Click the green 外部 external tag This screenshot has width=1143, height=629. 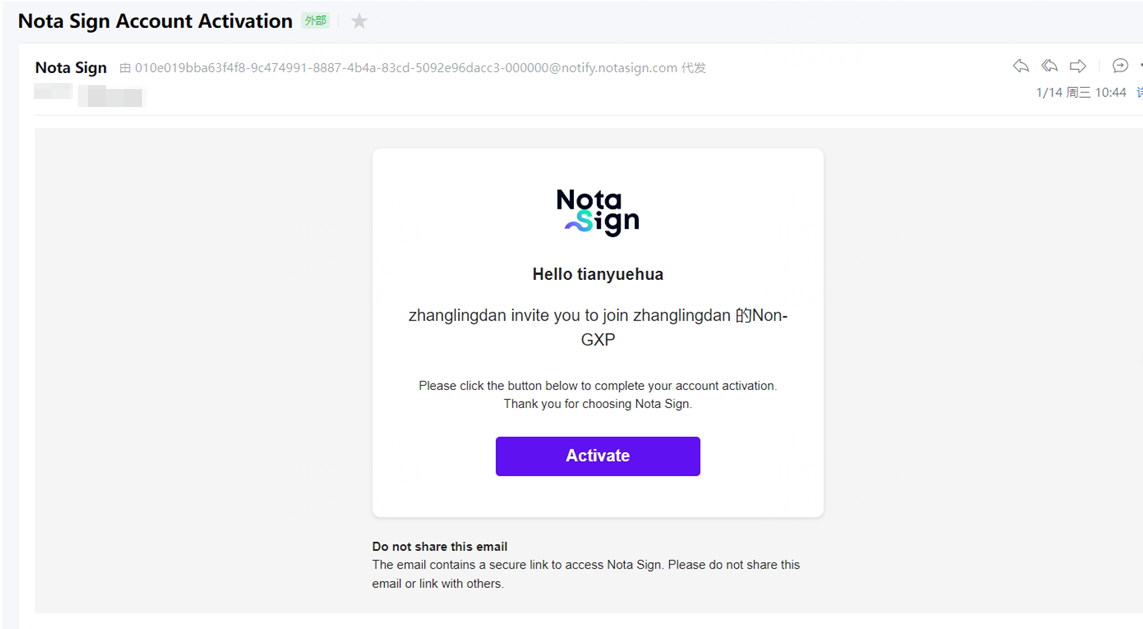[316, 21]
